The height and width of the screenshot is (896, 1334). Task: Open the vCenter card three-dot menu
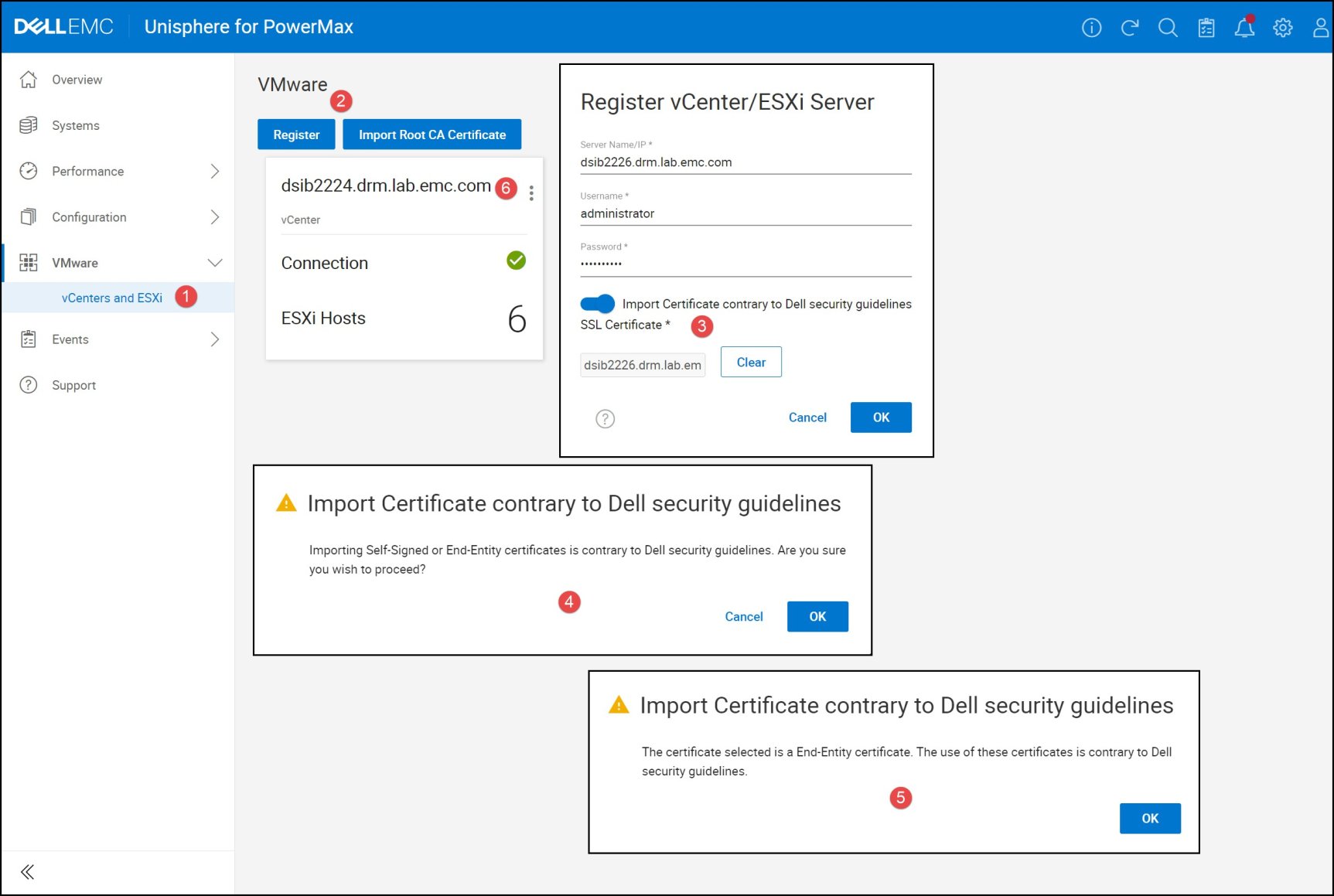click(531, 193)
